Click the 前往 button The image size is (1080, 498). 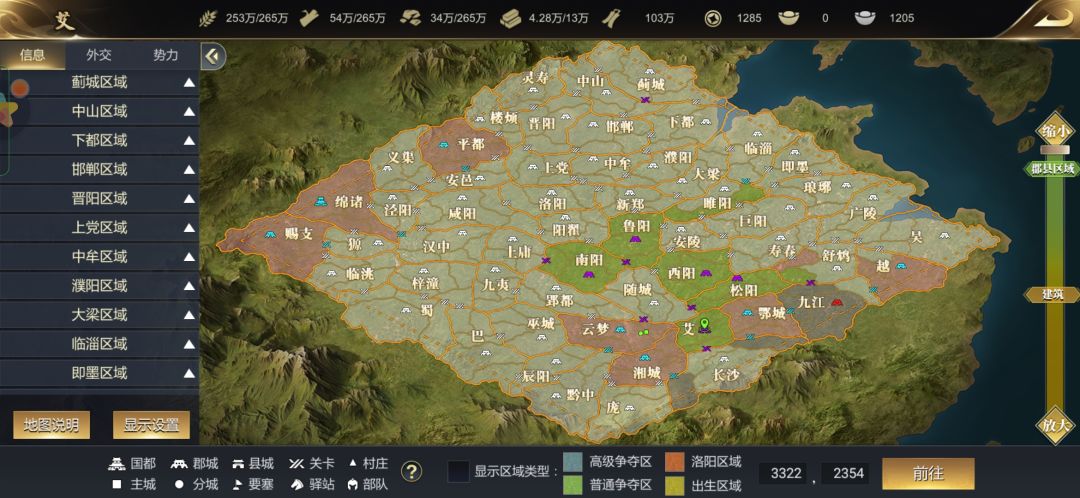tap(928, 473)
